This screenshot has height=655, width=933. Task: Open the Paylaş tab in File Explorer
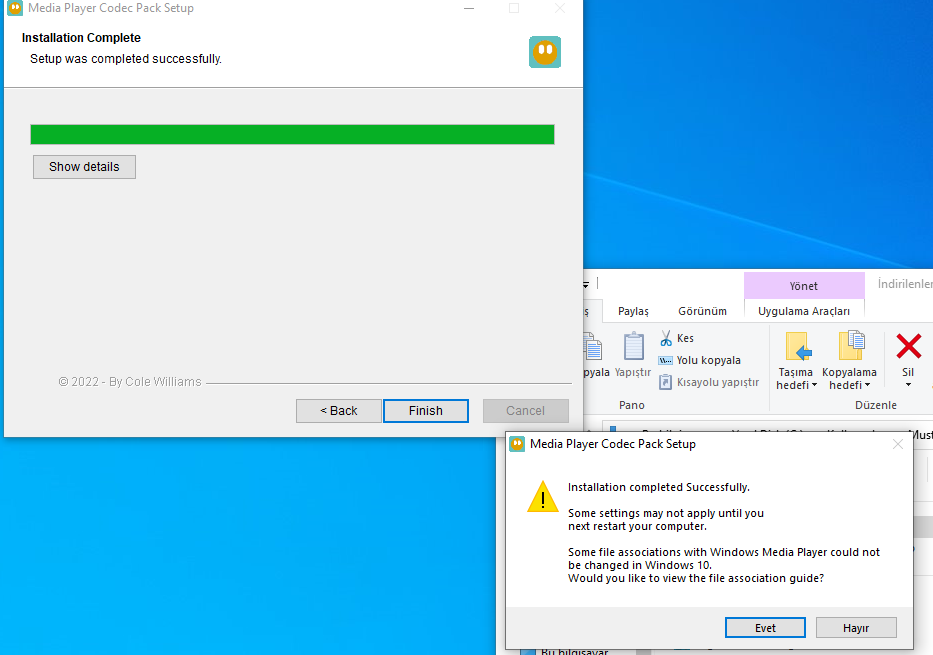point(633,311)
